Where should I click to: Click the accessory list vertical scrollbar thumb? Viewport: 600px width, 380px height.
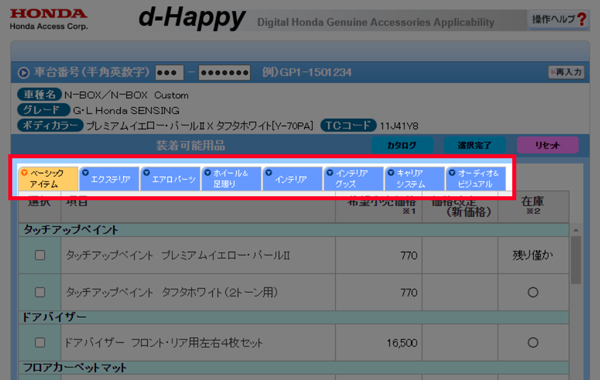tap(576, 260)
